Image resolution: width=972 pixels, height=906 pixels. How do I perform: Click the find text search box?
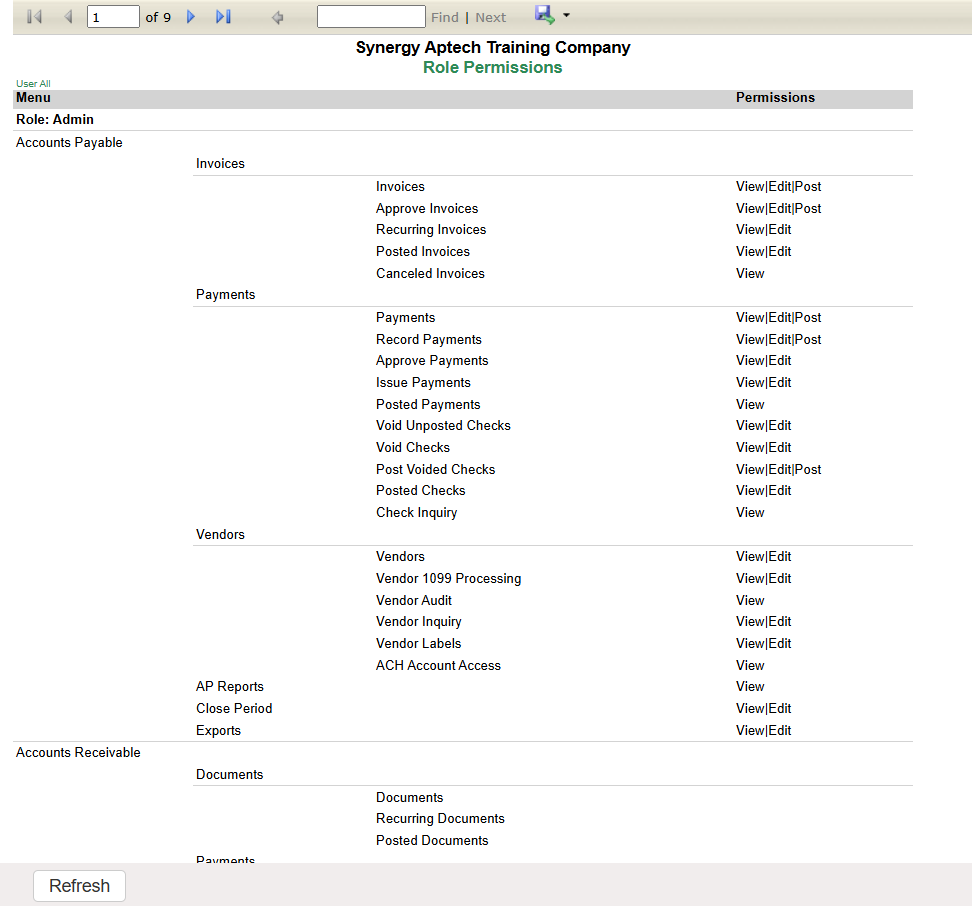tap(371, 17)
